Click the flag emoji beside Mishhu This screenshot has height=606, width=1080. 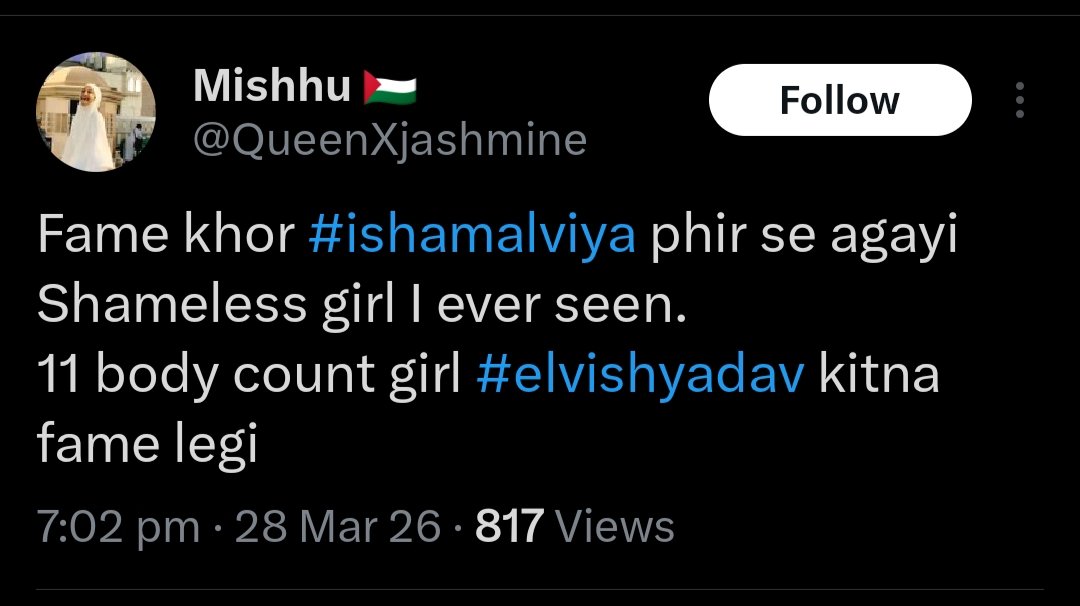390,88
